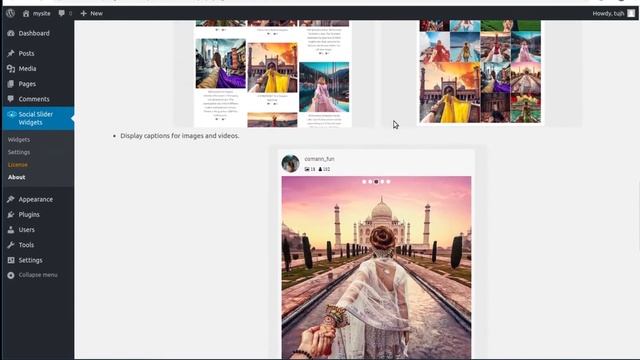Viewport: 640px width, 360px height.
Task: Open the License submenu item
Action: (x=18, y=164)
